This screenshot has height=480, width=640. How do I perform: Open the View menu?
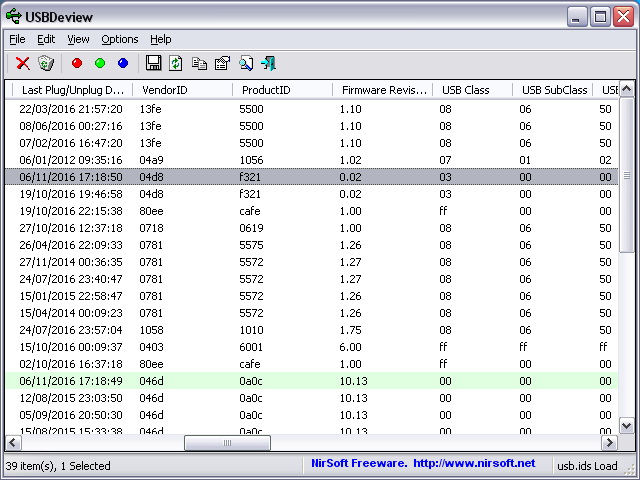78,39
